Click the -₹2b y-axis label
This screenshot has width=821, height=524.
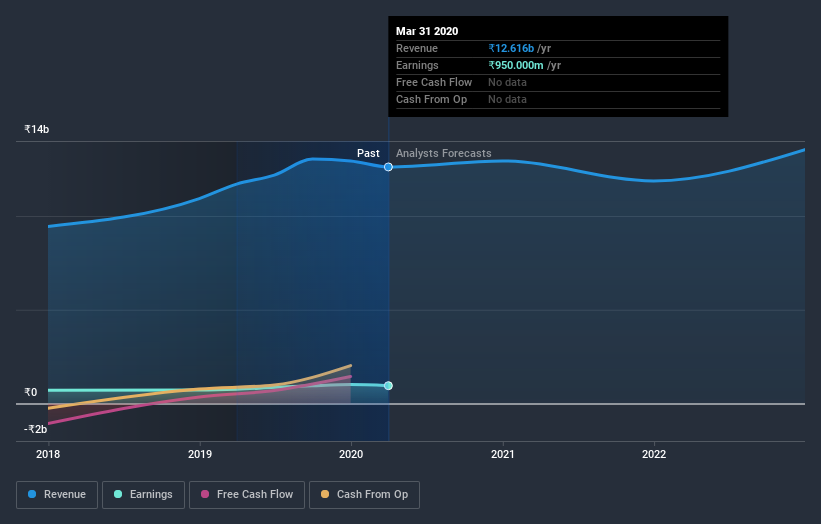[x=36, y=429]
